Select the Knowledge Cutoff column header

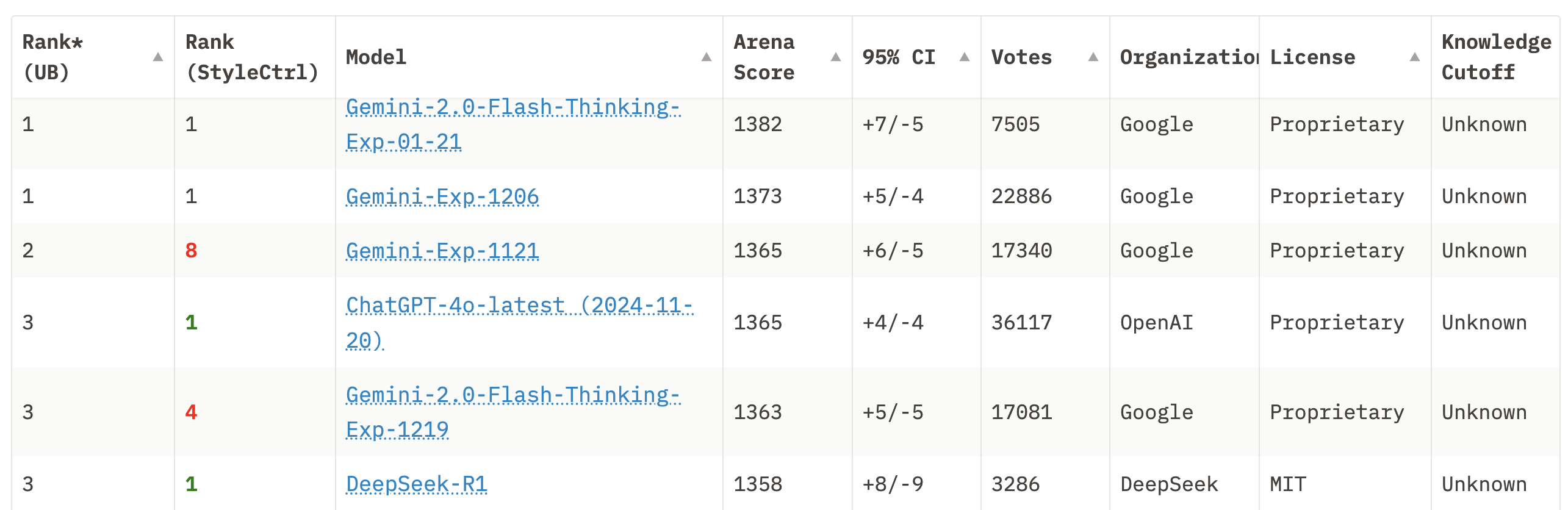pyautogui.click(x=1495, y=57)
